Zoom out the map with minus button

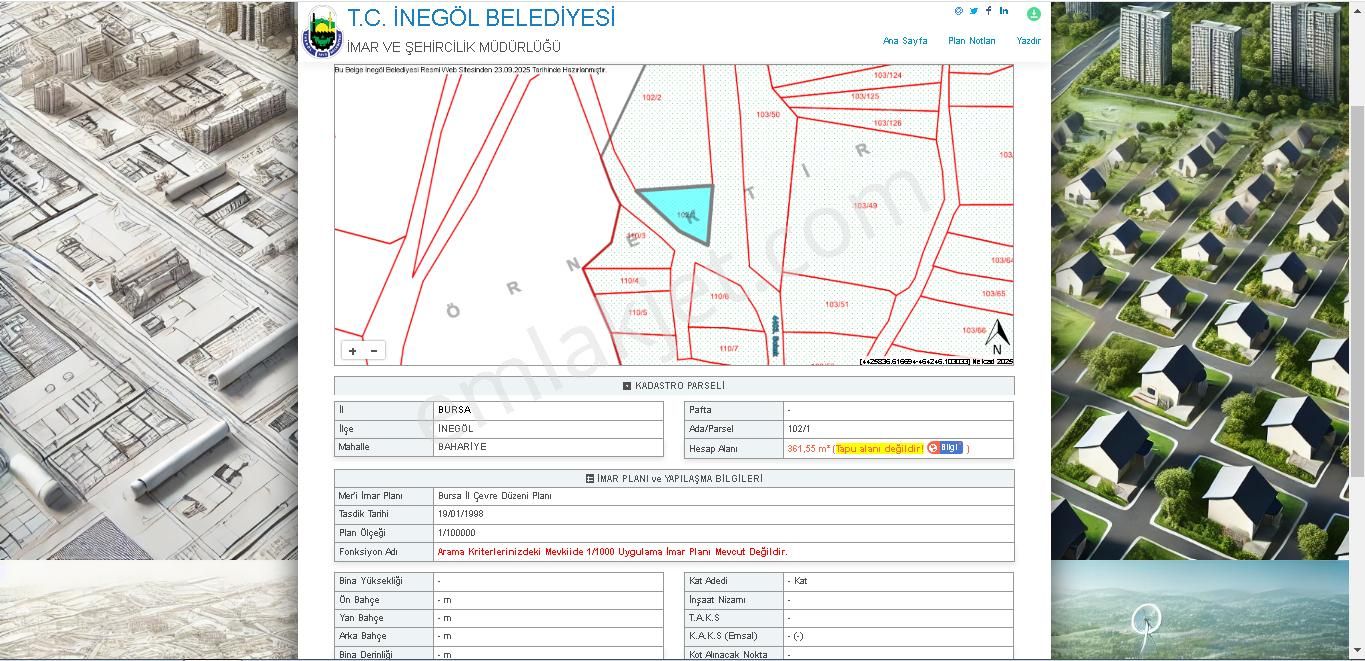[x=374, y=351]
